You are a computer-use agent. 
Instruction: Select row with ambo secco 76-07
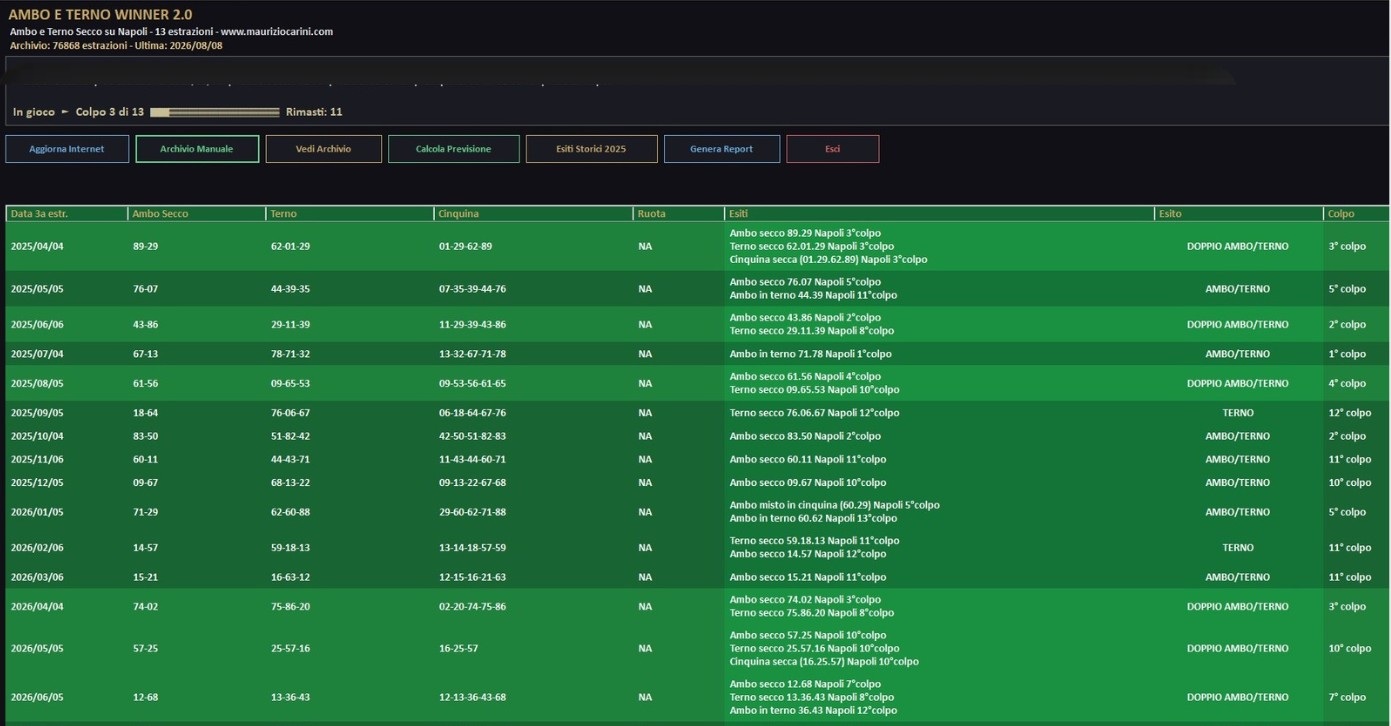[697, 289]
